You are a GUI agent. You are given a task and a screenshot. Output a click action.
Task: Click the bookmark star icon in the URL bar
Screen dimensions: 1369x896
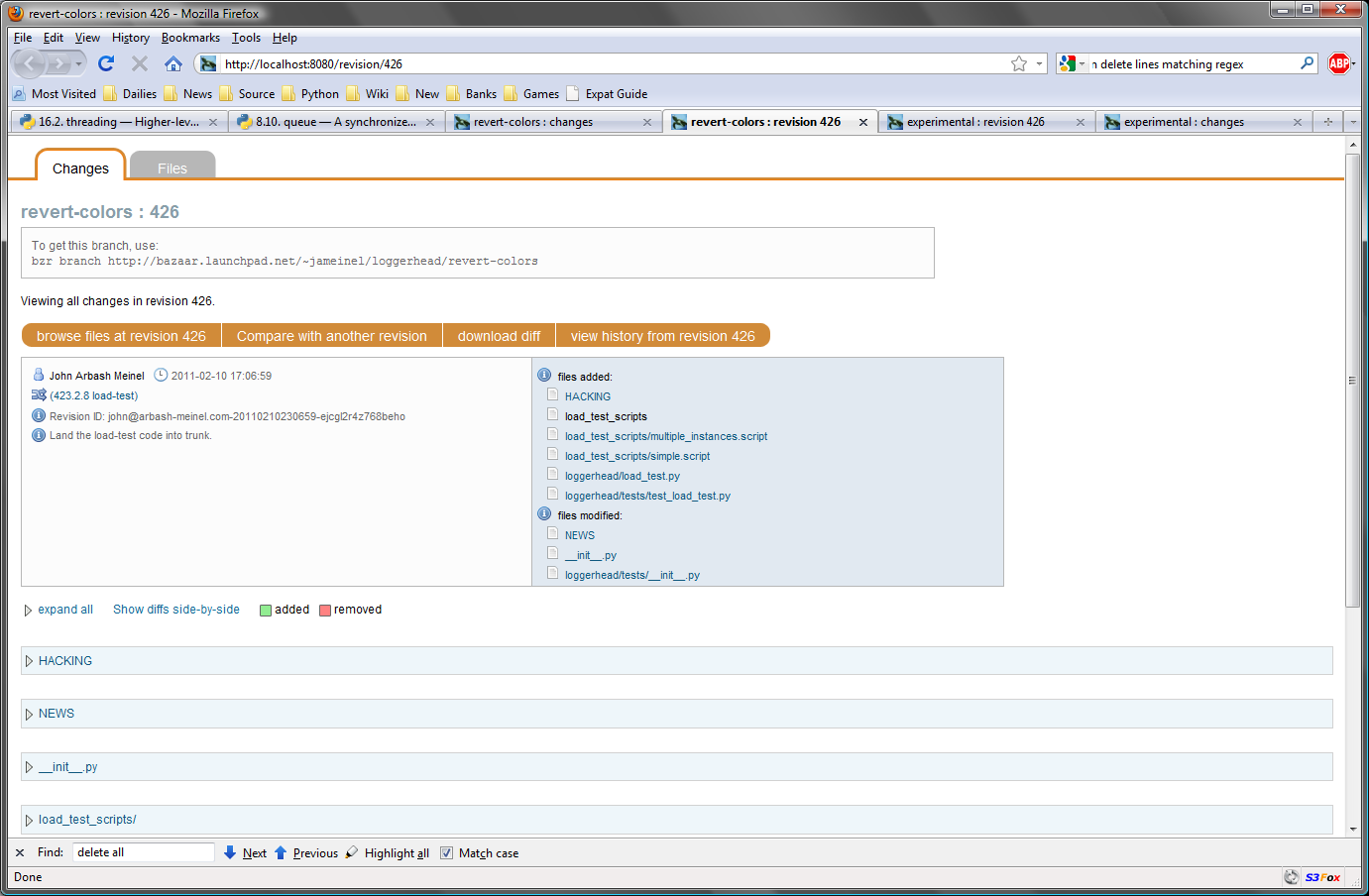(1019, 63)
